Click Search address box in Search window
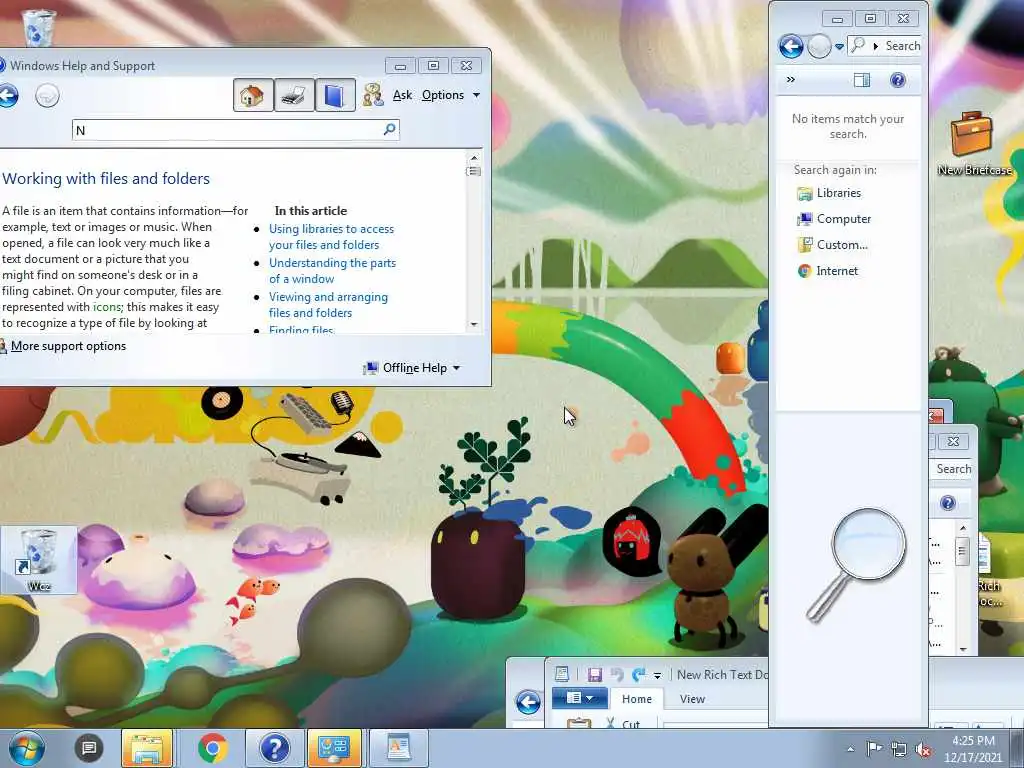Viewport: 1024px width, 768px height. pos(884,46)
